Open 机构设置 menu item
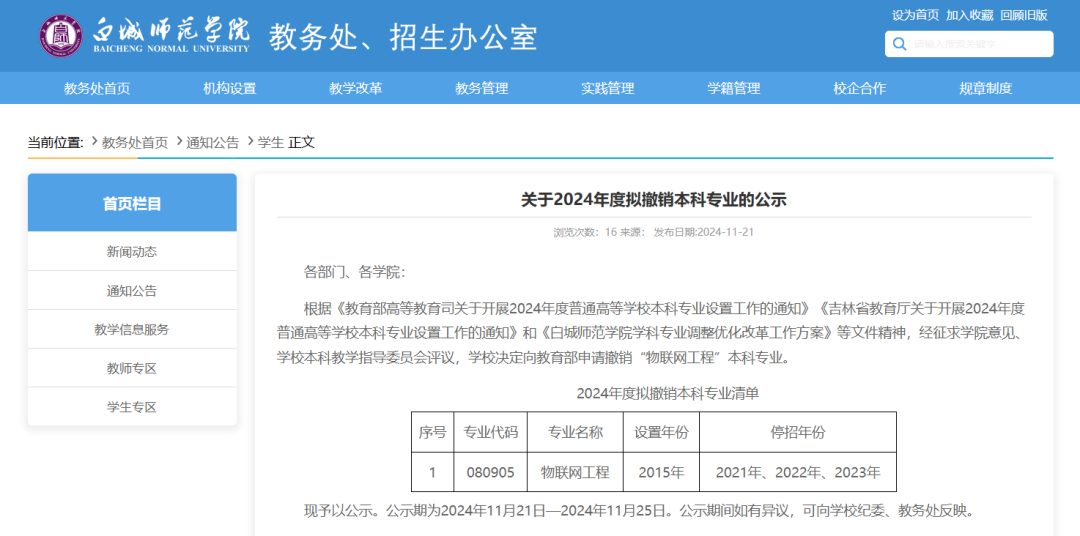This screenshot has height=536, width=1080. [229, 88]
